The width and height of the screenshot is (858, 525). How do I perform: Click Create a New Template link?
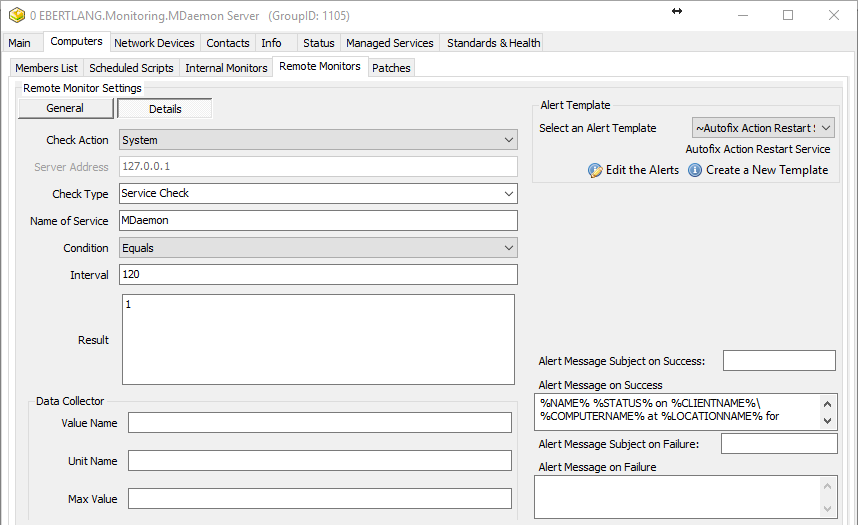tap(767, 170)
